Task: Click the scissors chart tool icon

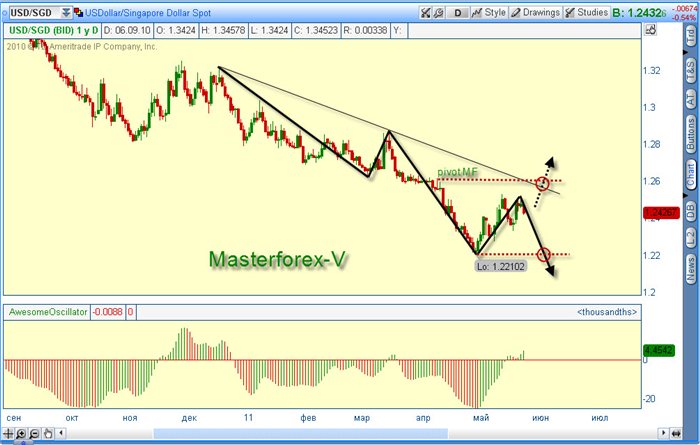Action: [425, 12]
